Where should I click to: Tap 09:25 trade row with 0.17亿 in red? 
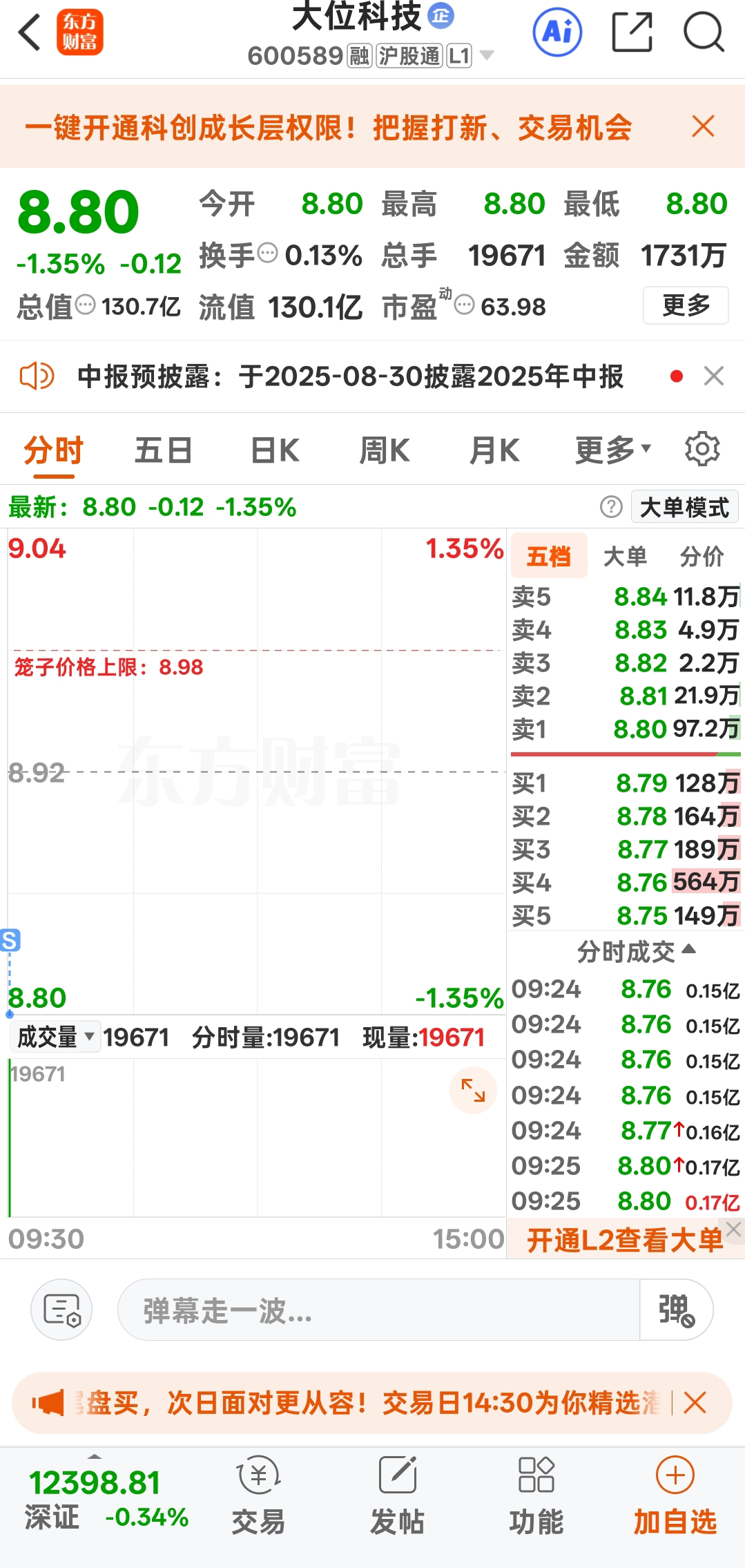[626, 1201]
